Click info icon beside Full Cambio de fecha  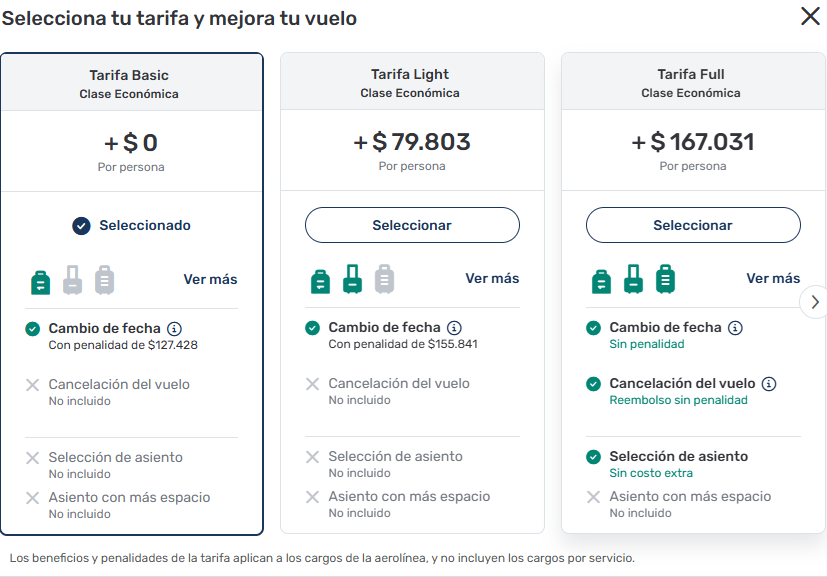click(x=735, y=328)
